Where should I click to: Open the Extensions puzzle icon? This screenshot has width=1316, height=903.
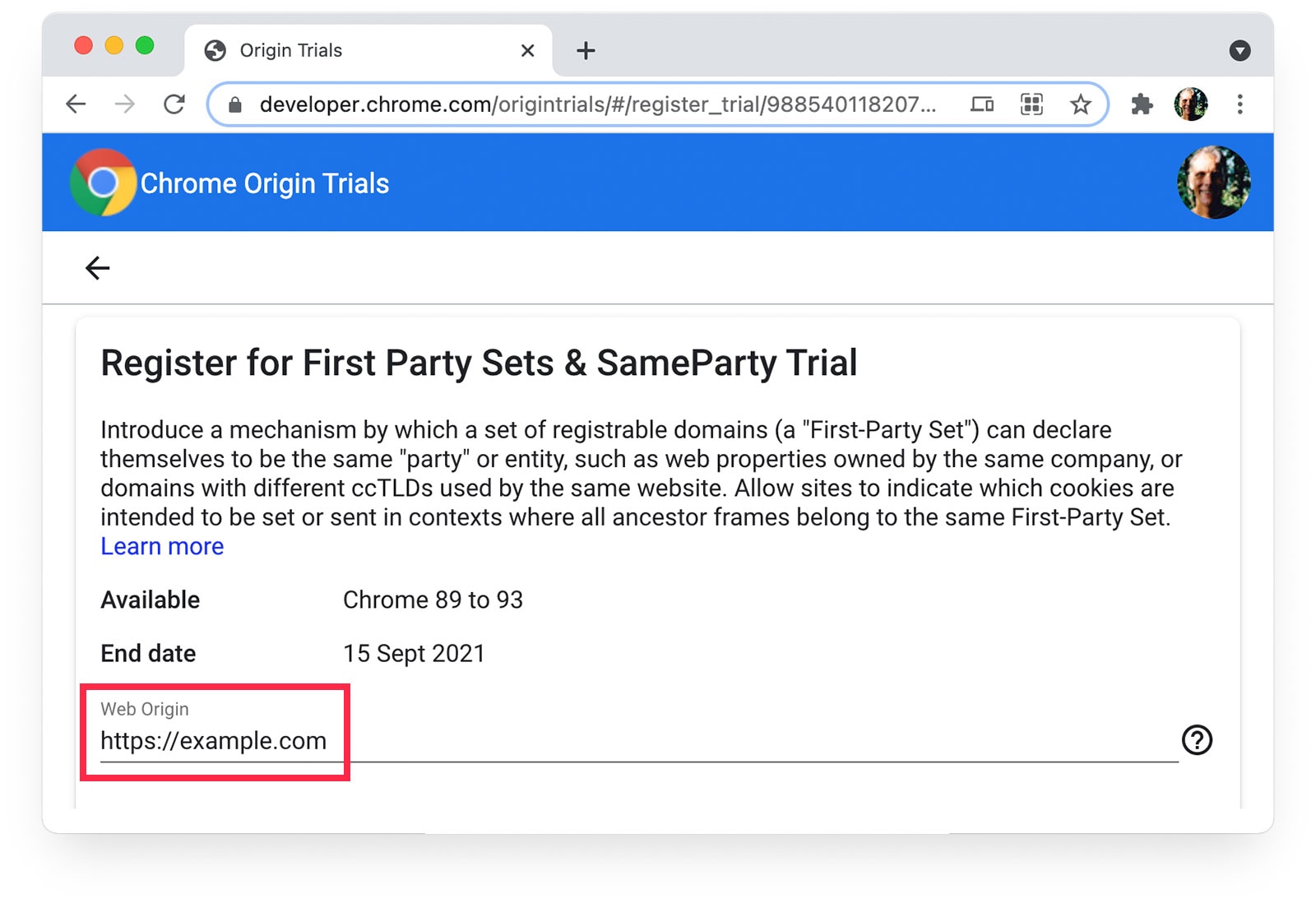click(1142, 104)
